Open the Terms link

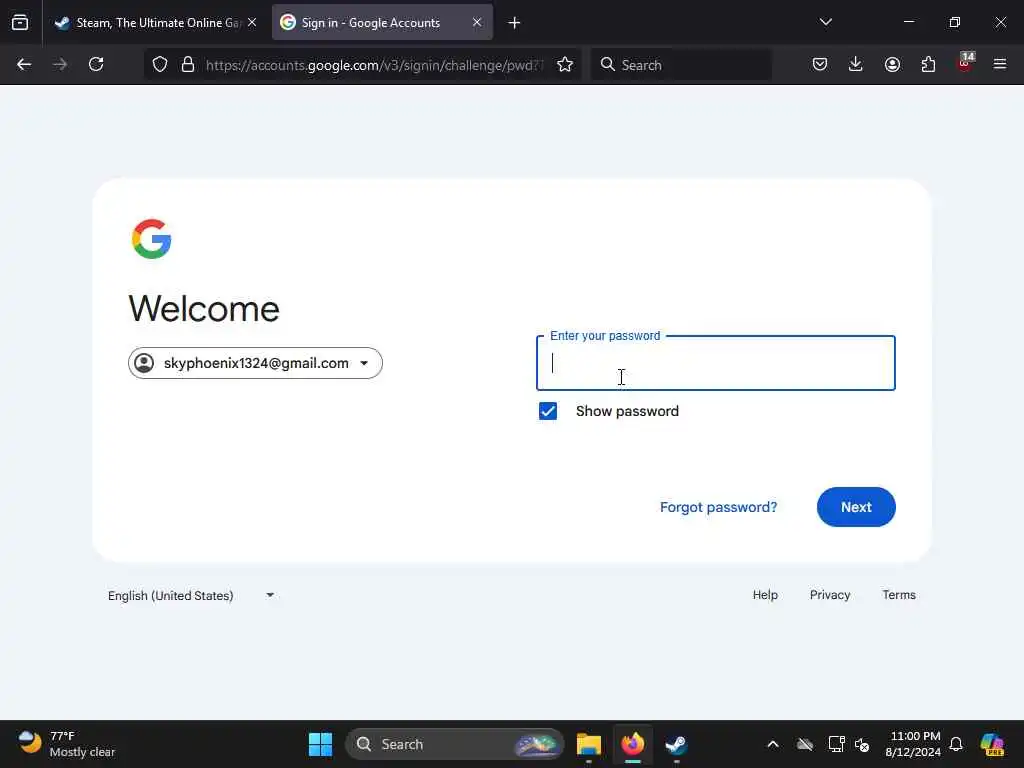[899, 595]
